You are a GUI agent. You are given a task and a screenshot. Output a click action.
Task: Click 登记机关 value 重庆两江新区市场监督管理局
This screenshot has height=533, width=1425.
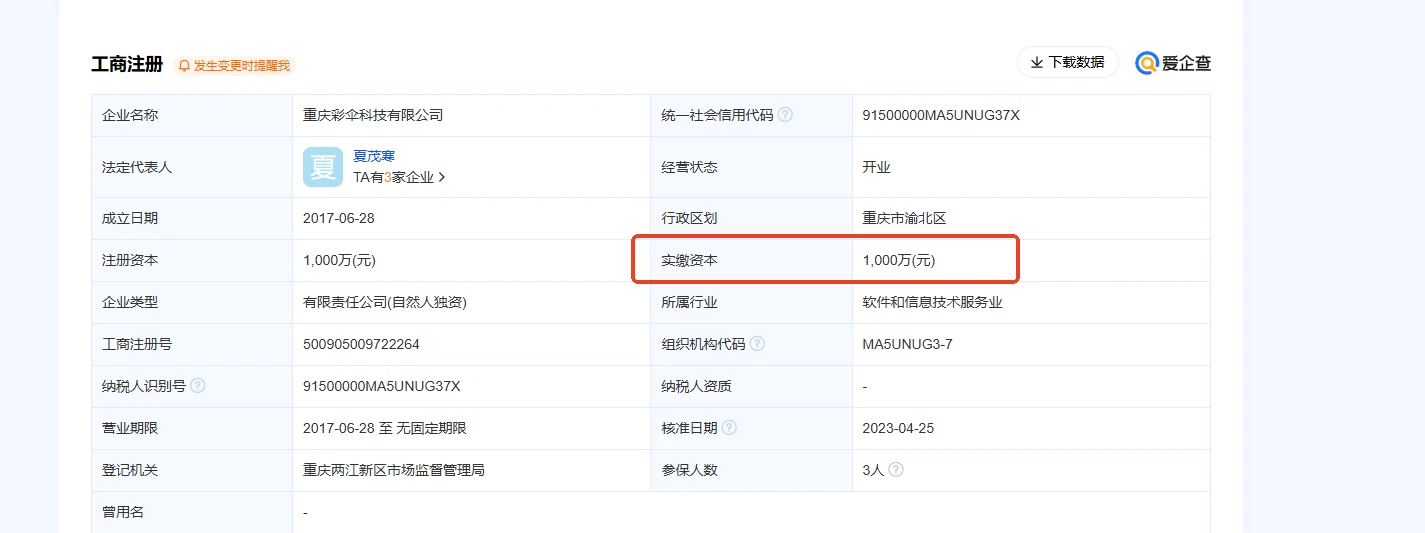[393, 470]
